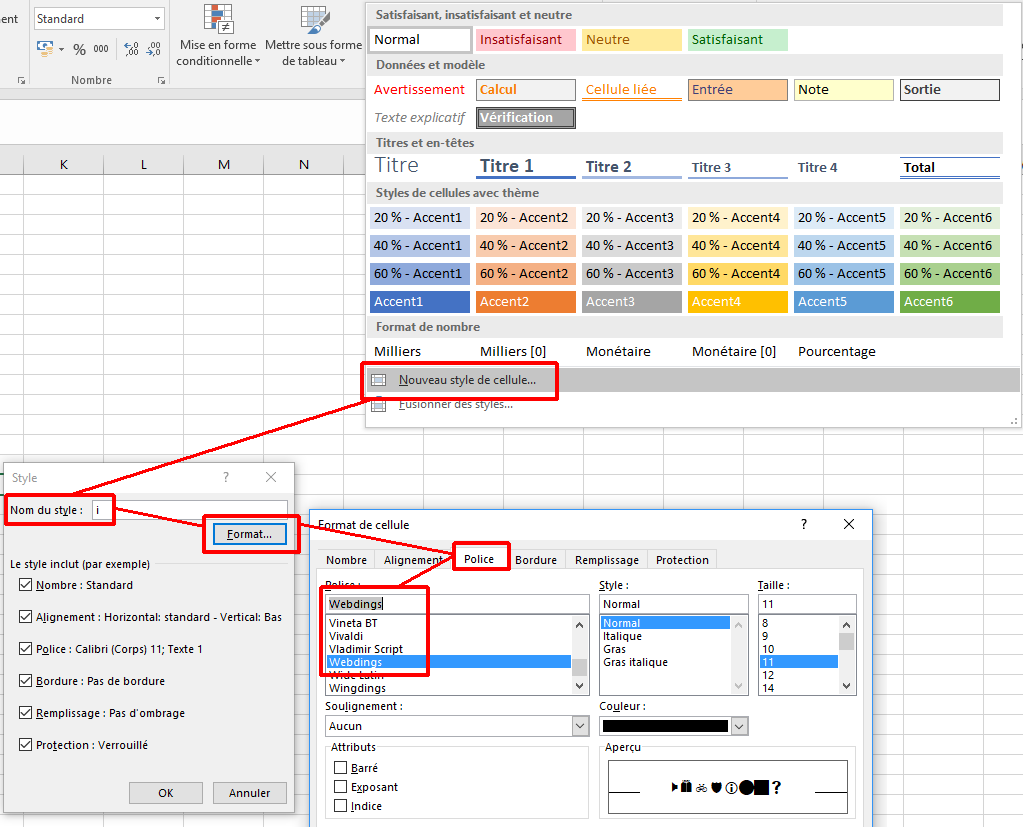
Task: Click OK in the Style dialog
Action: tap(166, 793)
